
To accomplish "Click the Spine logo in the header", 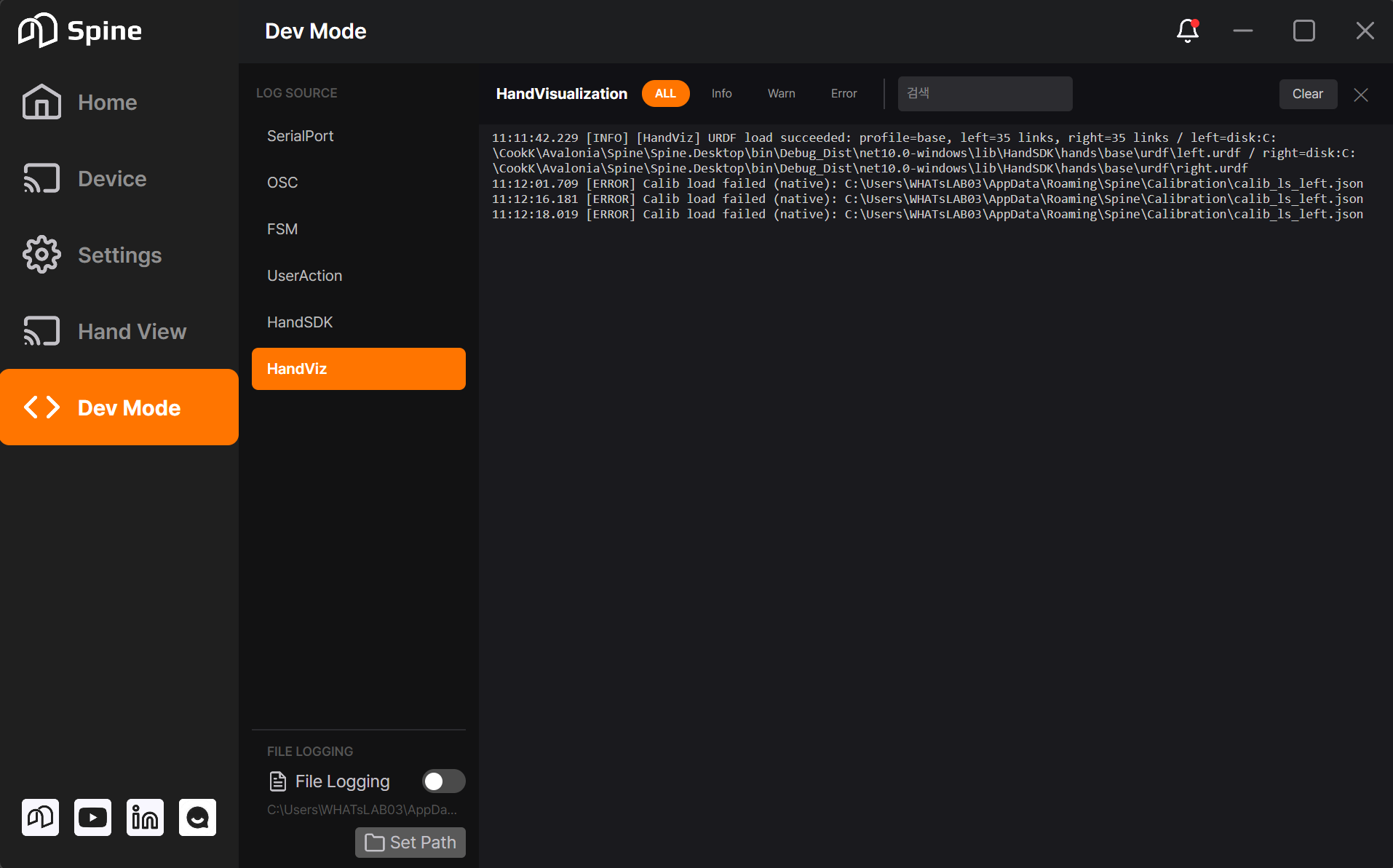I will coord(80,31).
